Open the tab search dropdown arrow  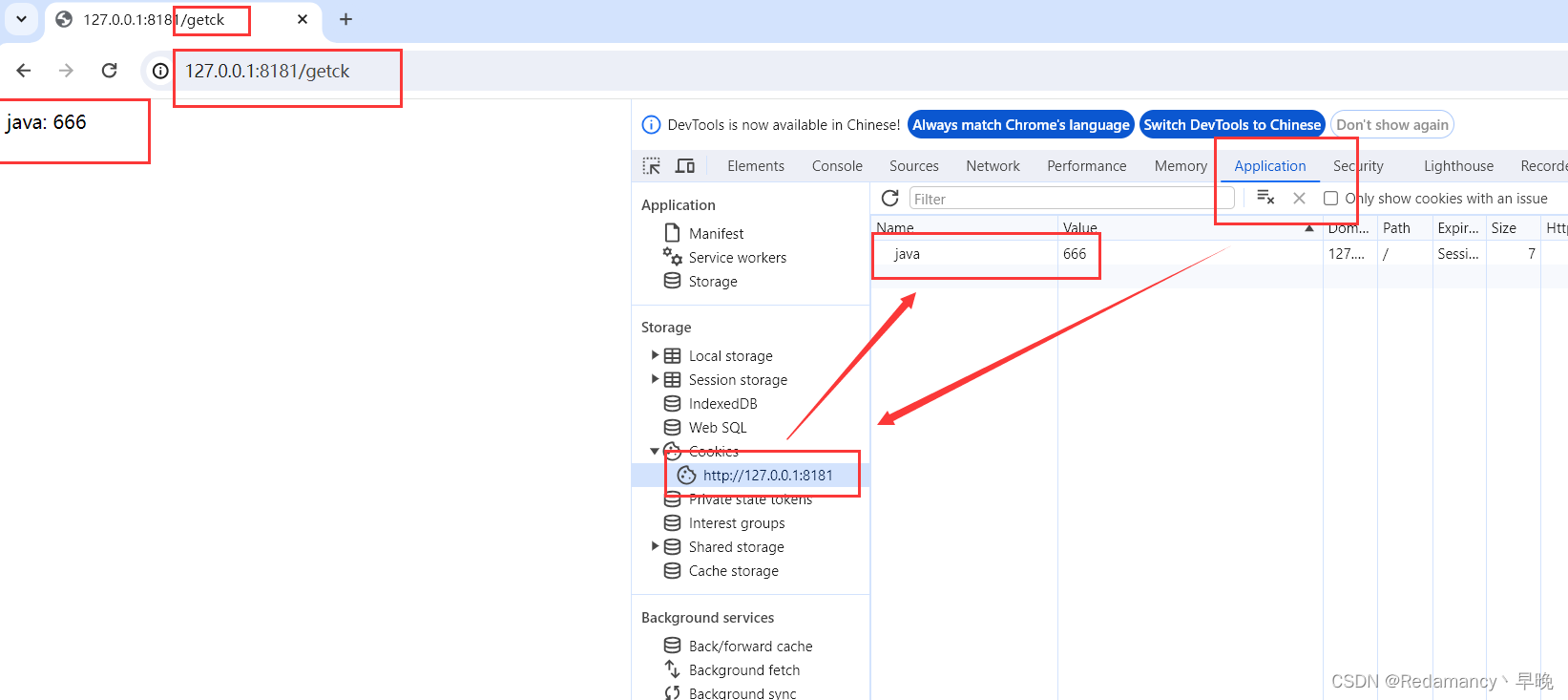(21, 19)
